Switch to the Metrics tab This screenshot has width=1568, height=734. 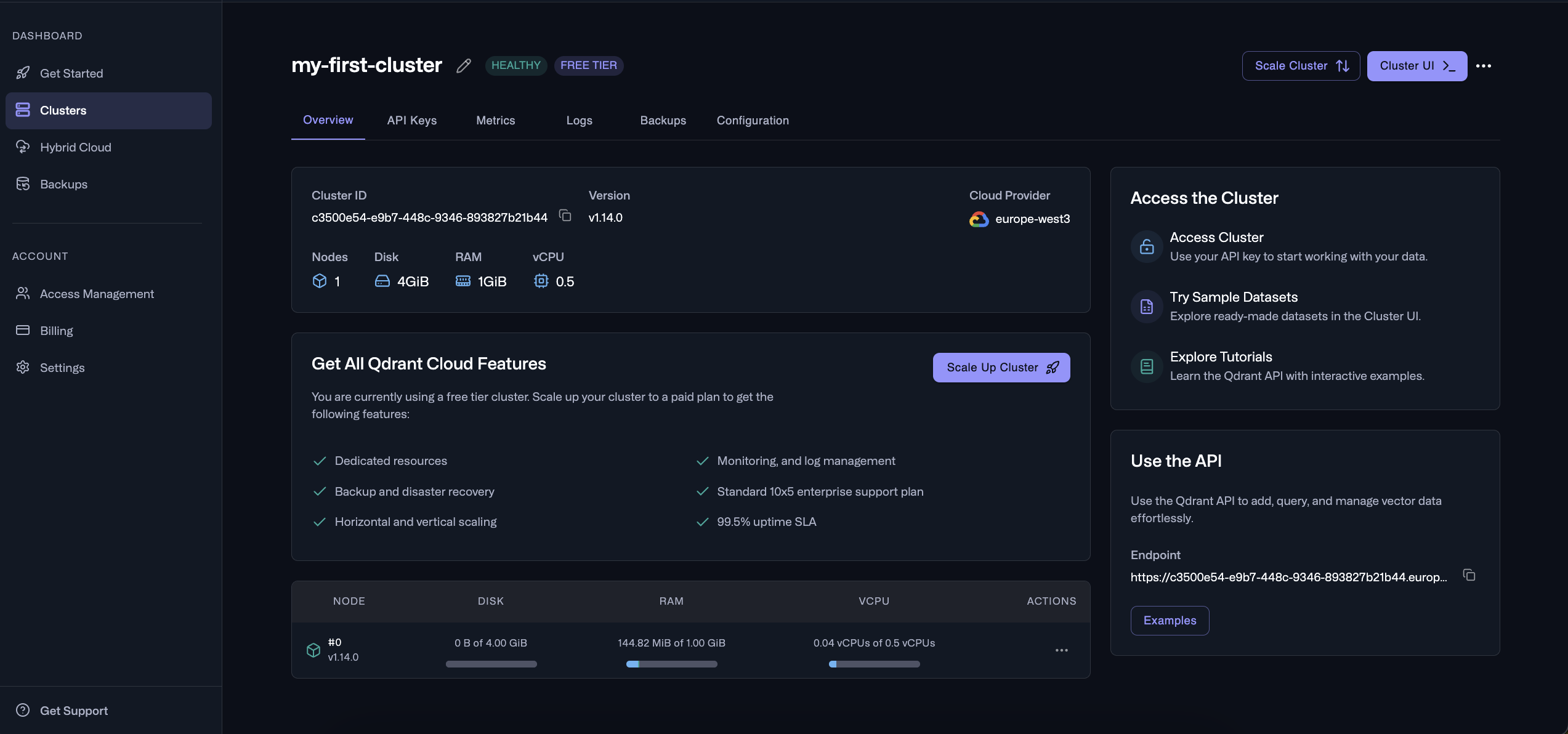(495, 121)
